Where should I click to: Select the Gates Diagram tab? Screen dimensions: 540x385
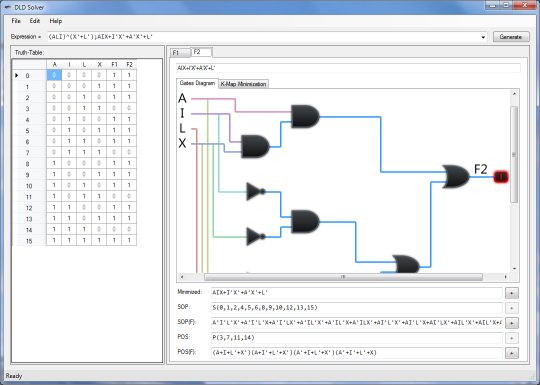(197, 83)
